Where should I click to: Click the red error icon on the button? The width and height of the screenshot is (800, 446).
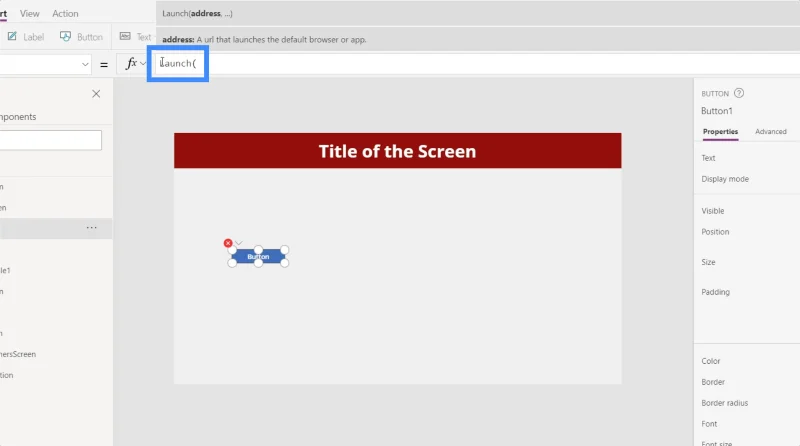228,243
